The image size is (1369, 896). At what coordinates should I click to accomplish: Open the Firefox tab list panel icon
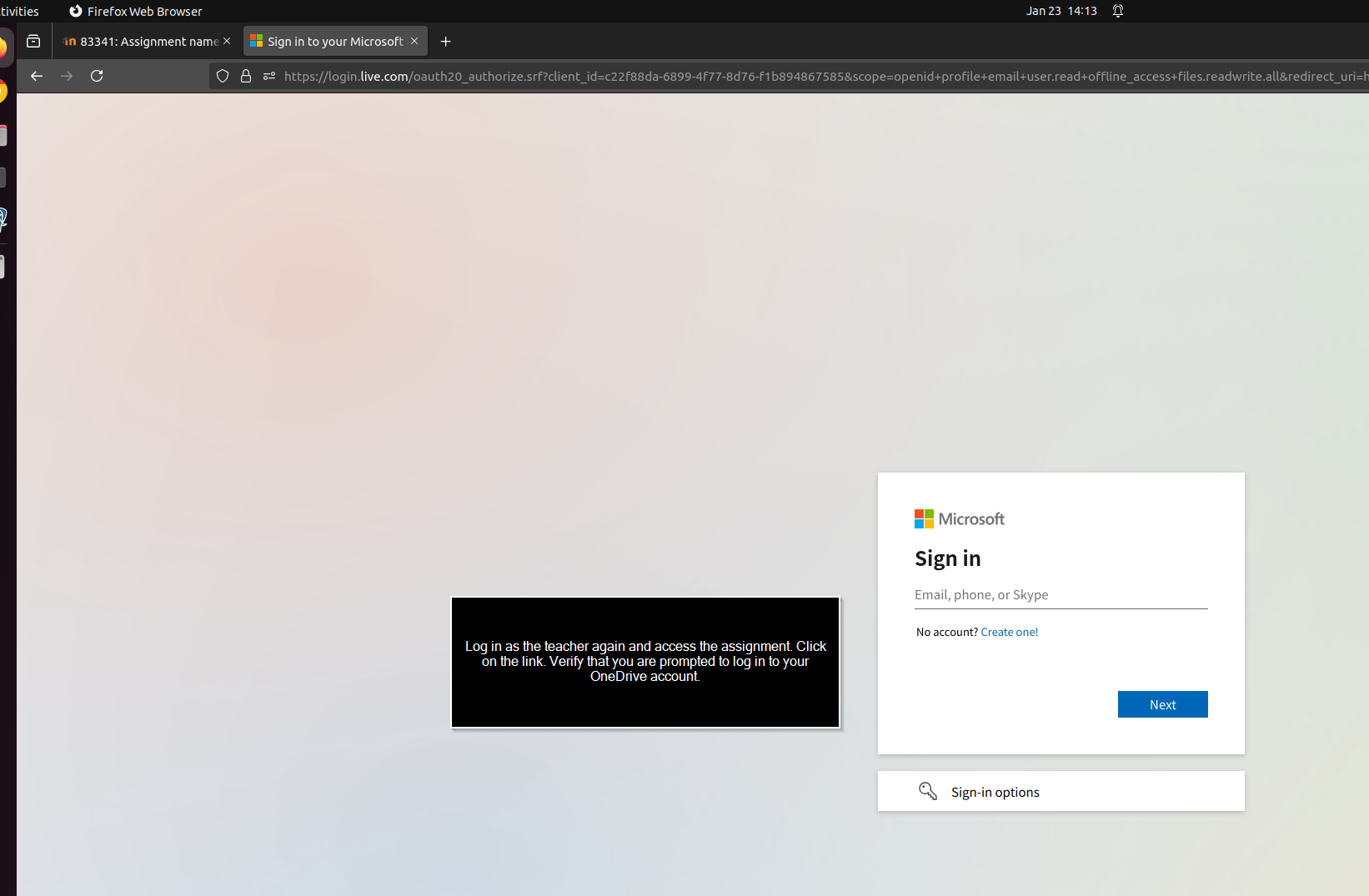(x=33, y=42)
